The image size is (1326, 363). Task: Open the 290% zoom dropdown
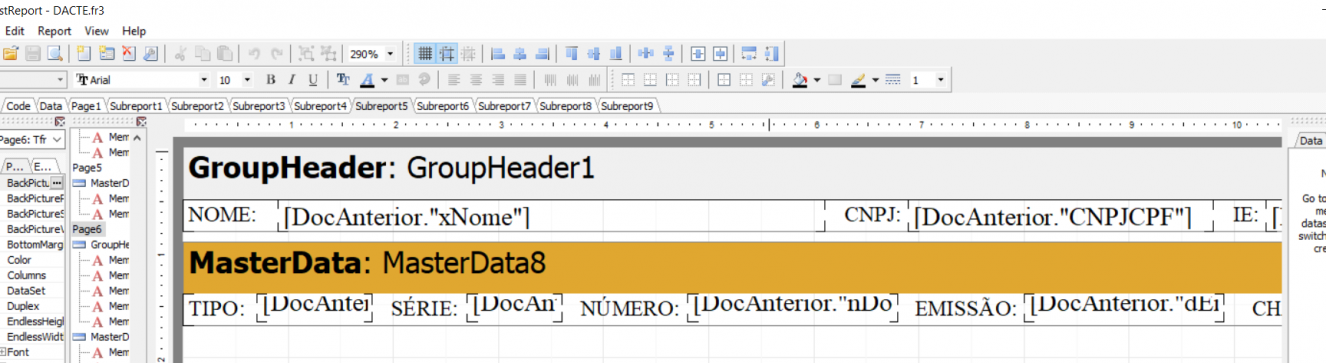pos(390,54)
